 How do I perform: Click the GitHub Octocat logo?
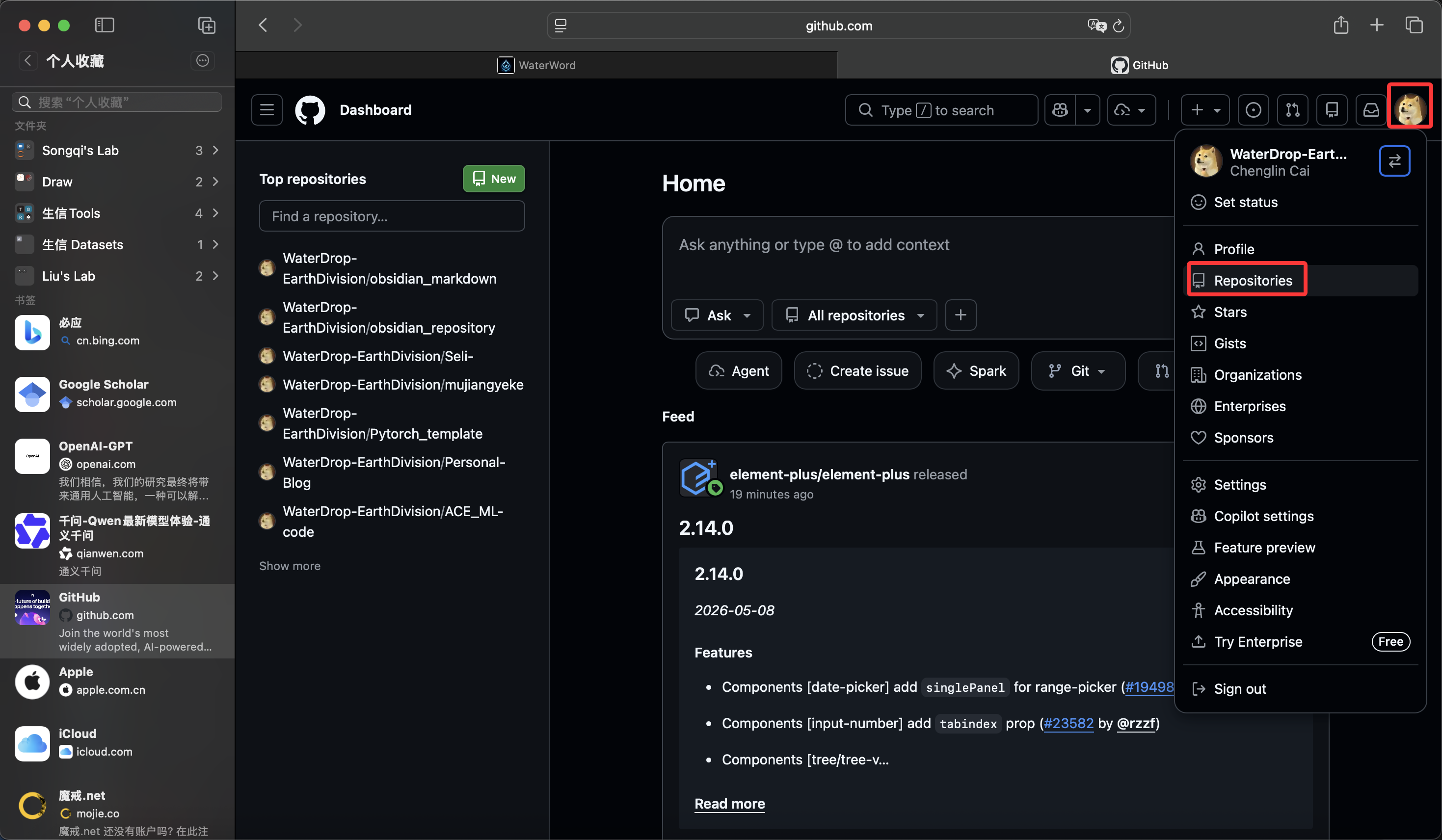coord(310,110)
